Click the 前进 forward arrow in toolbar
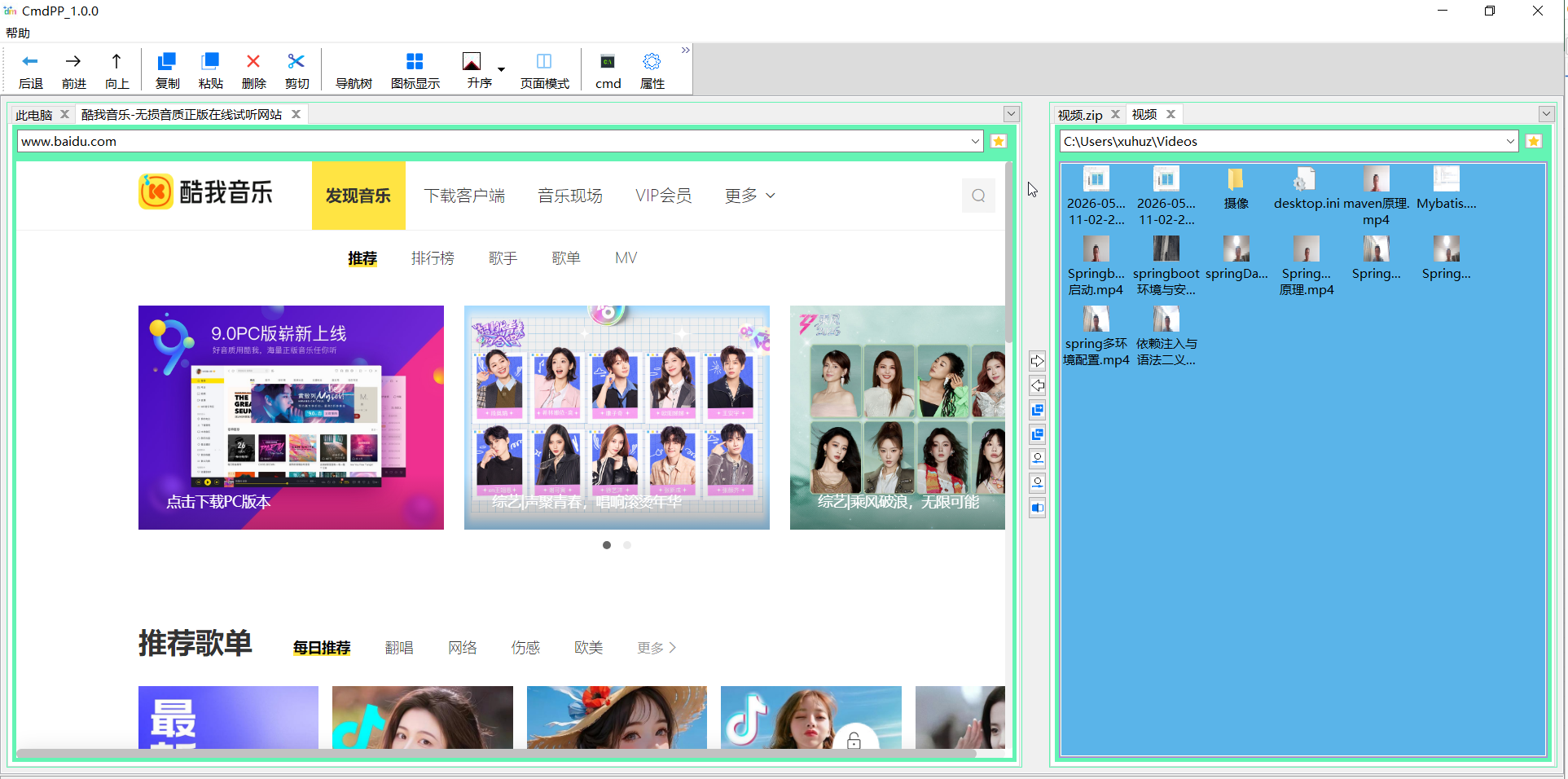 pyautogui.click(x=73, y=71)
